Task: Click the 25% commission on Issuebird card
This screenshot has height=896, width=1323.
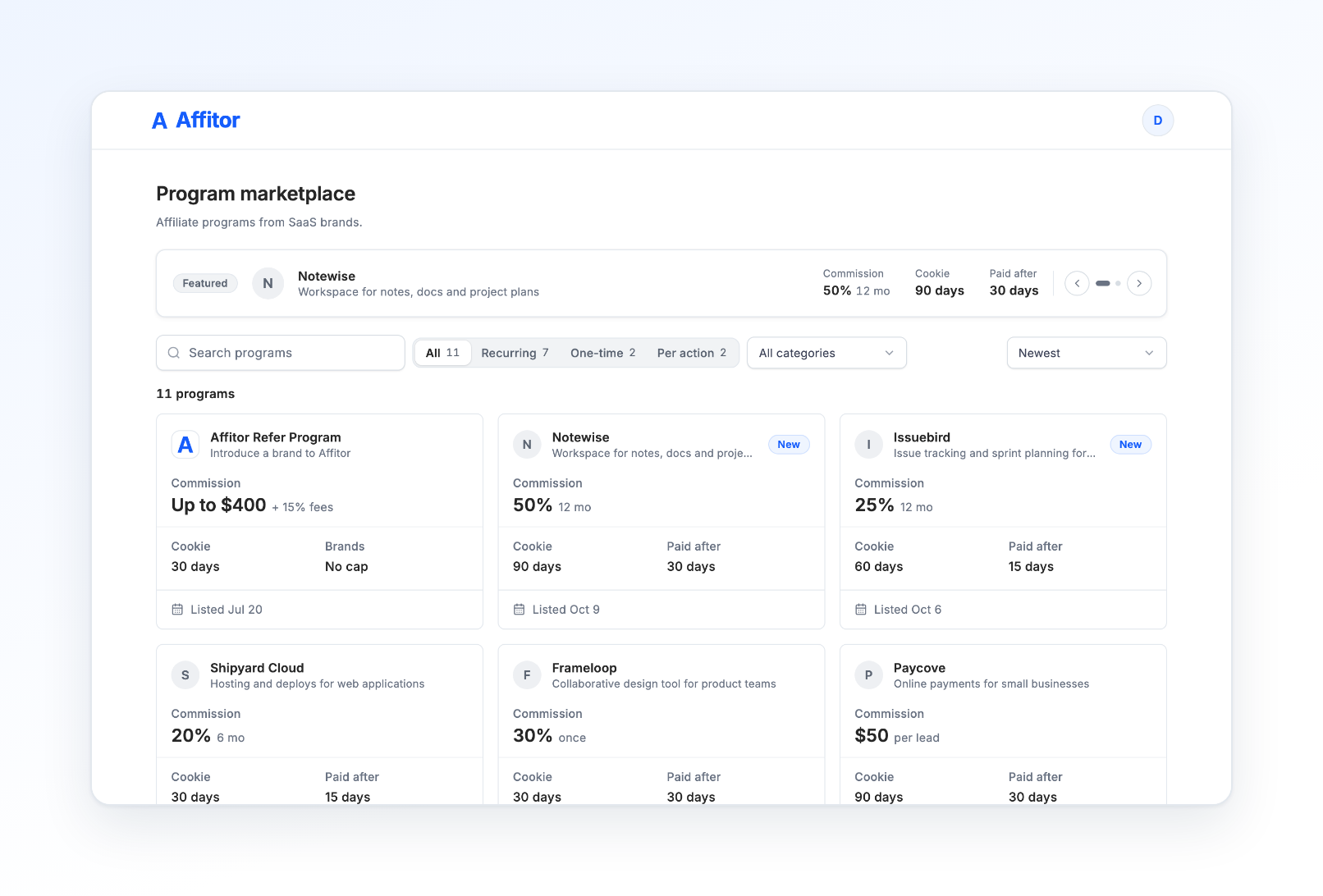Action: (874, 505)
